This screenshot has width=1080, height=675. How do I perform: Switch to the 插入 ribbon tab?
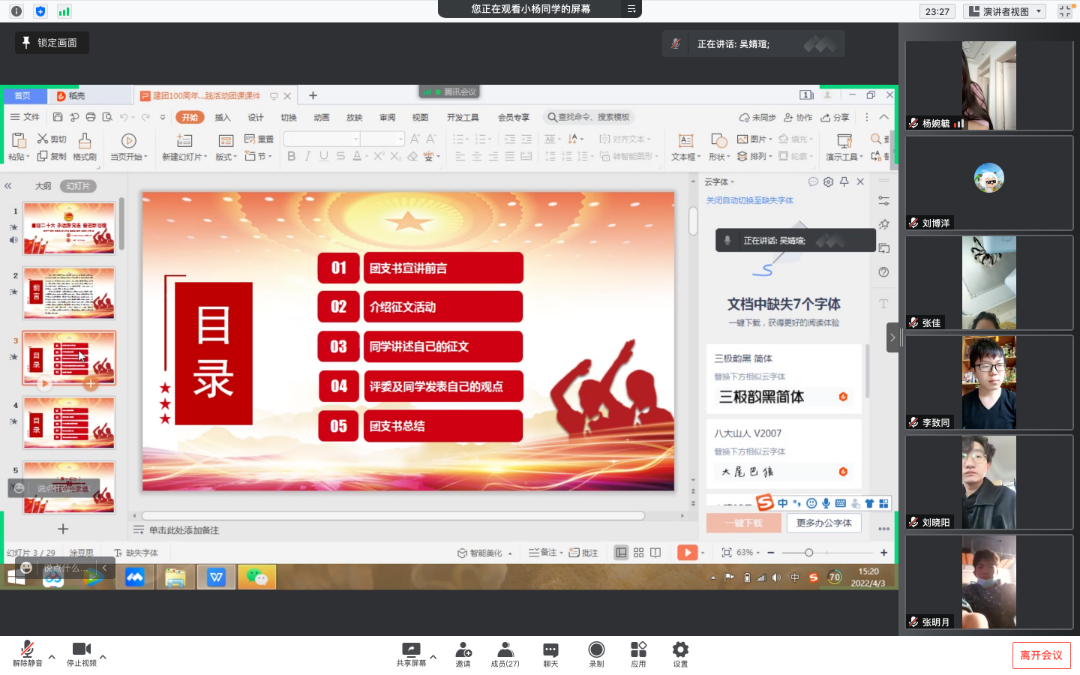[222, 117]
